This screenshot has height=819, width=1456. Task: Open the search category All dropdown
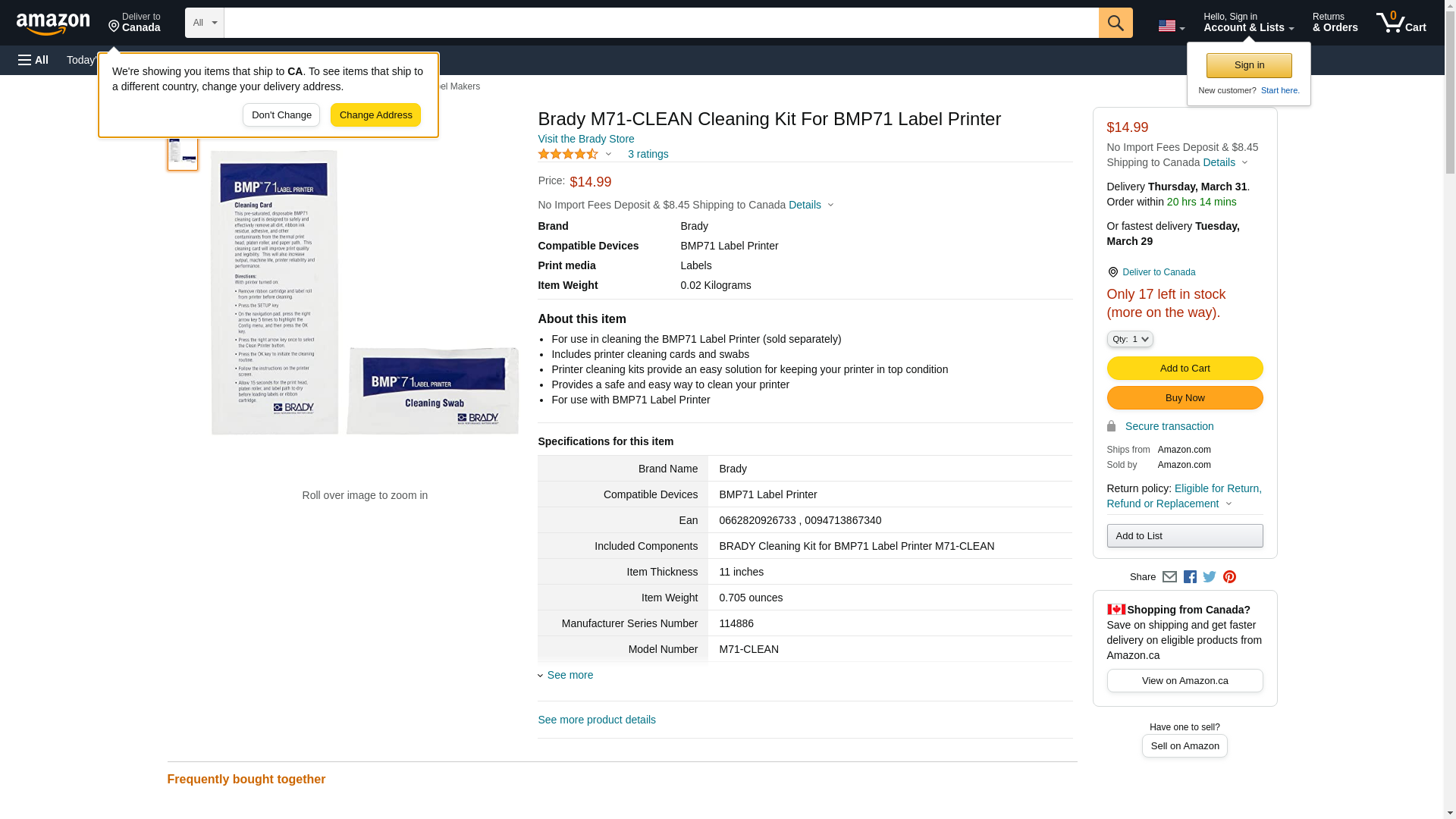tap(204, 23)
